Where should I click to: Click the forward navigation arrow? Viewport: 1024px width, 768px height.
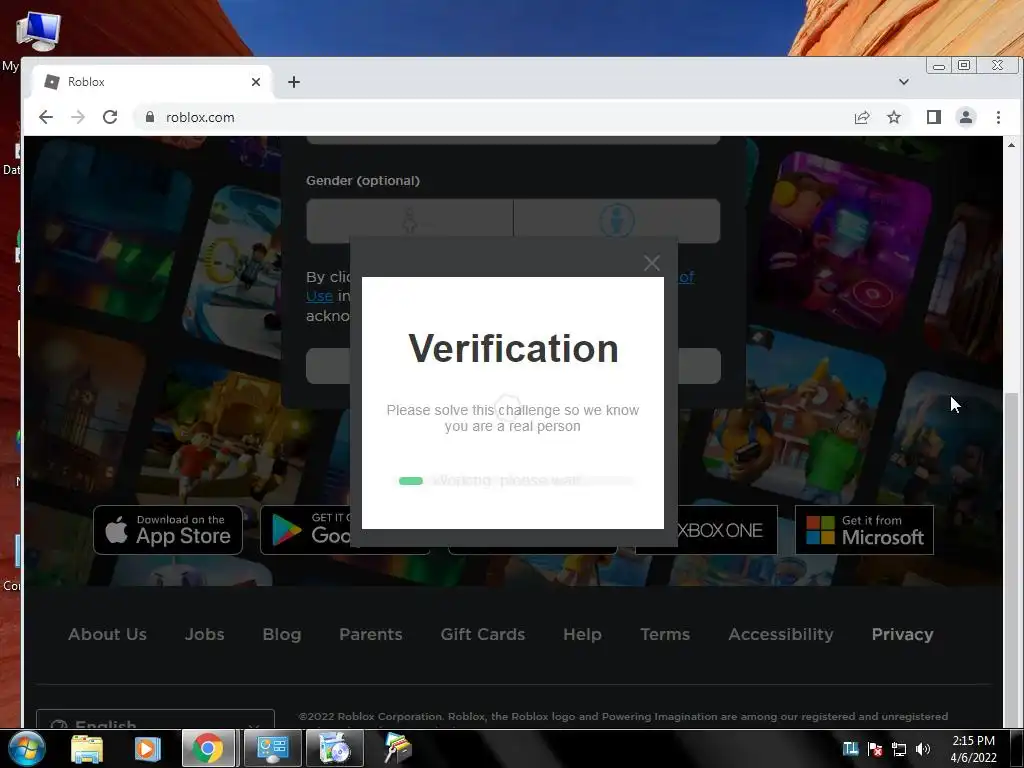pos(78,117)
